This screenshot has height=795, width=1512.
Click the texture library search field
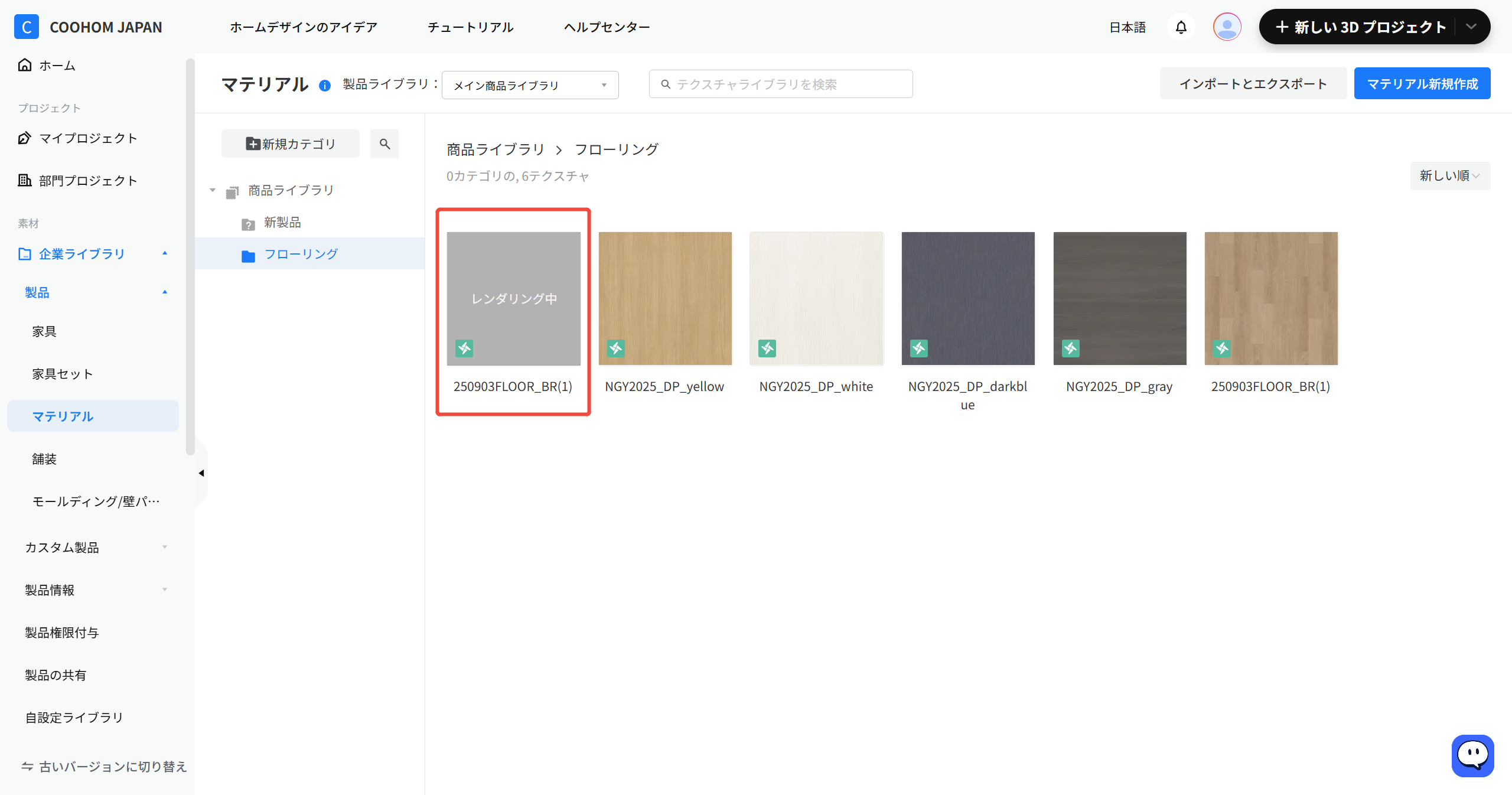[781, 84]
